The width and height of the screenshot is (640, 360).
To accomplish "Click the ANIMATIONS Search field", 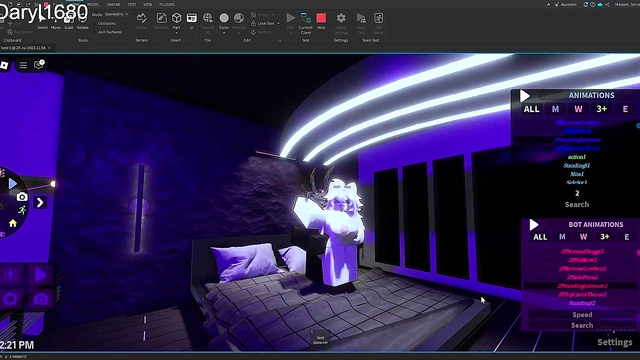I will [x=577, y=204].
